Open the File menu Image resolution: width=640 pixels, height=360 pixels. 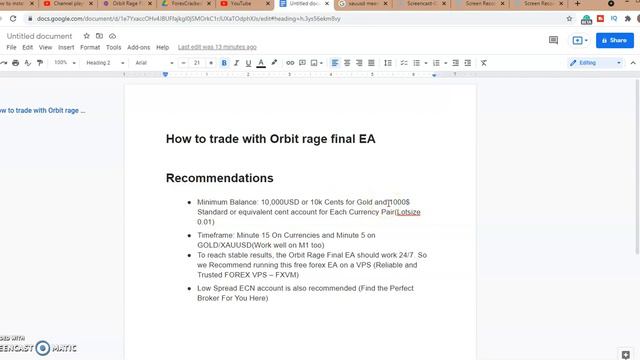(11, 47)
